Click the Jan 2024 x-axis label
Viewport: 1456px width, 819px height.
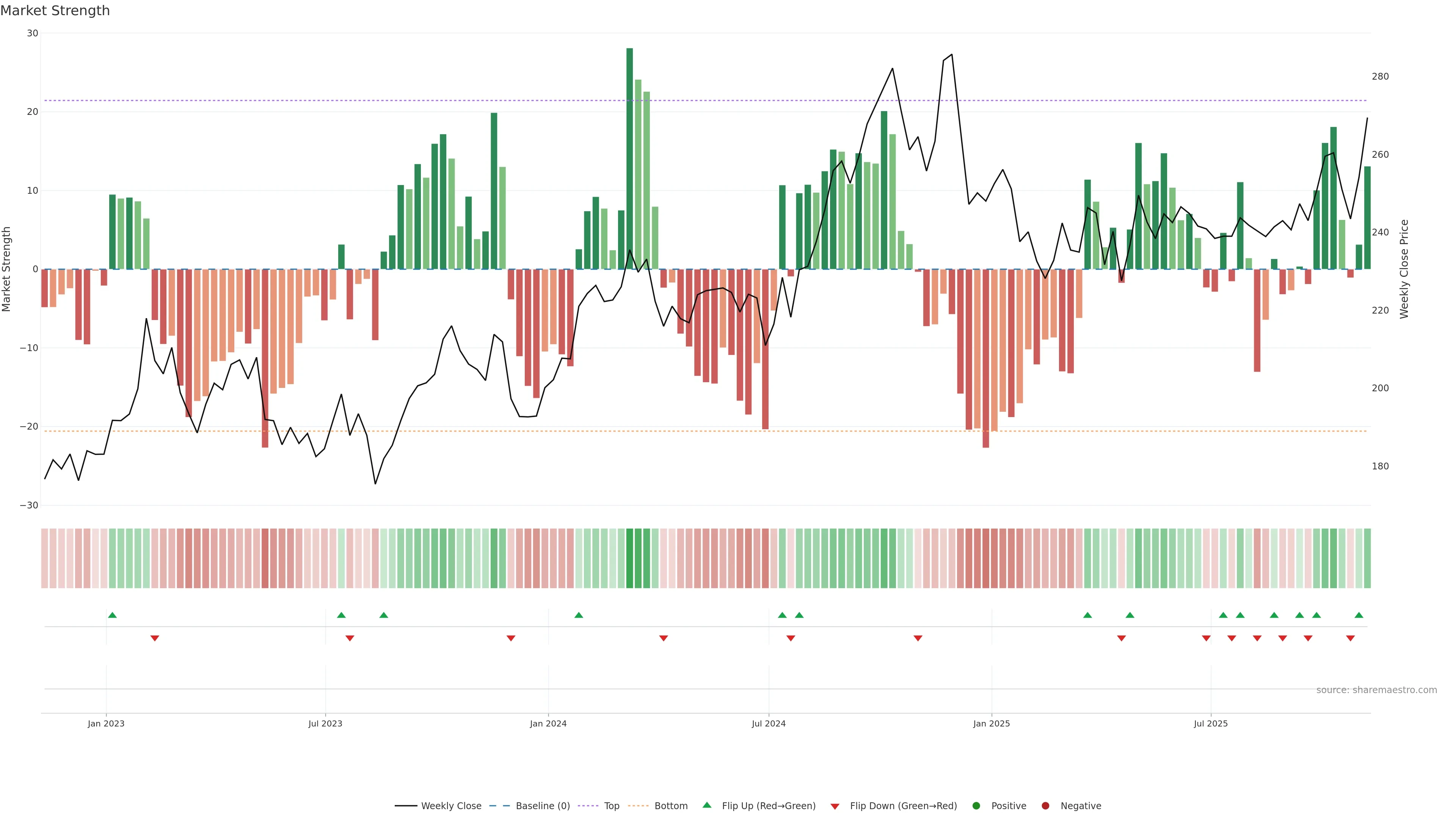548,724
